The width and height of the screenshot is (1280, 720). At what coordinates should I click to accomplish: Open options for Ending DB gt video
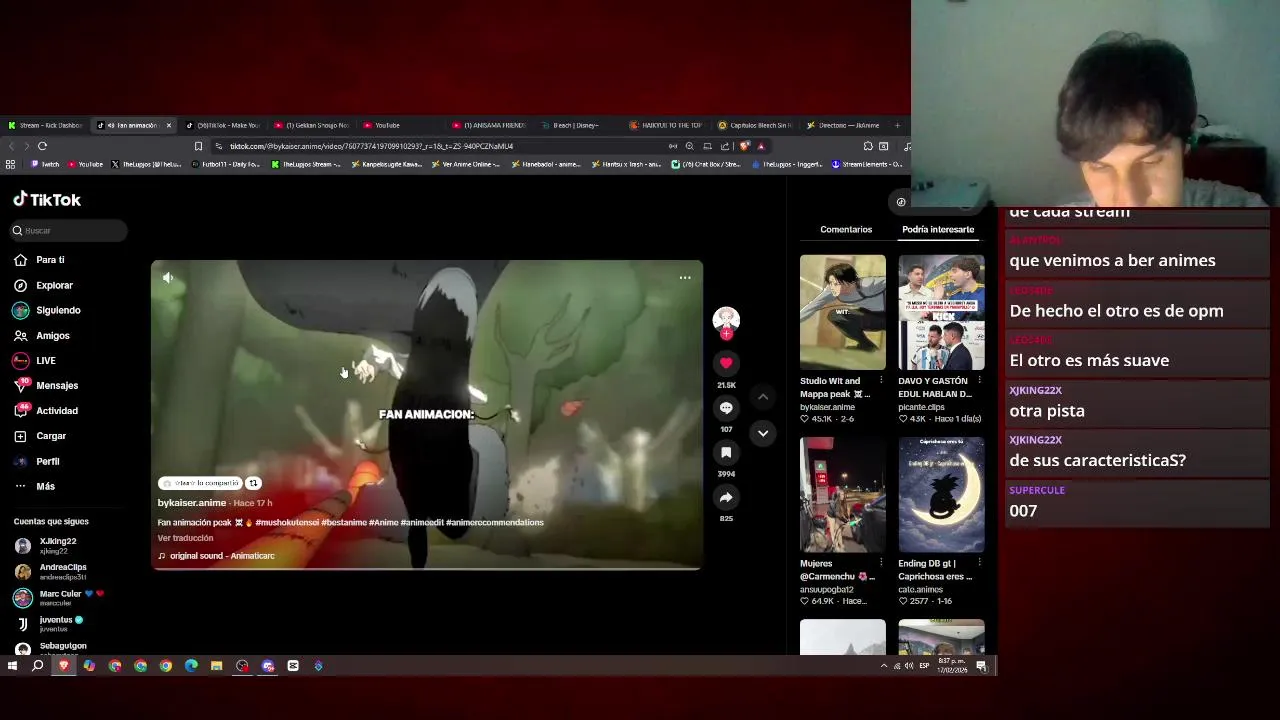(x=979, y=563)
